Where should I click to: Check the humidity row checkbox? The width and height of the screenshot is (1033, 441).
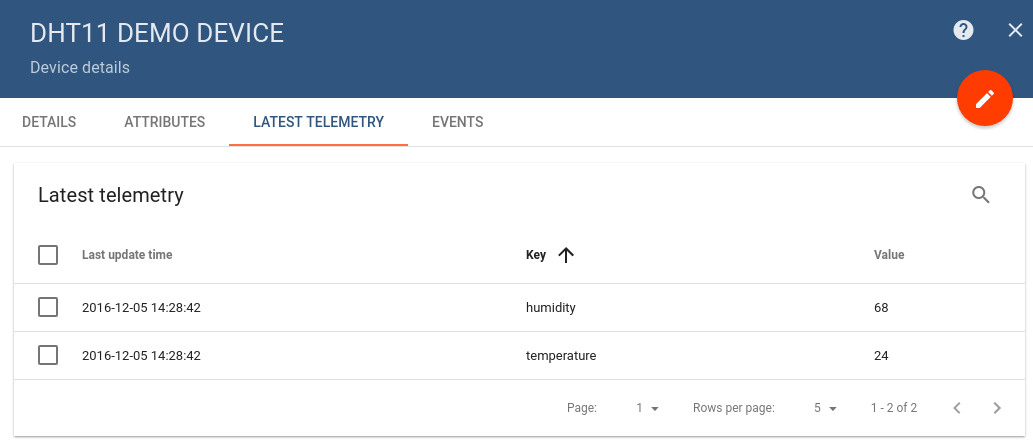[48, 307]
